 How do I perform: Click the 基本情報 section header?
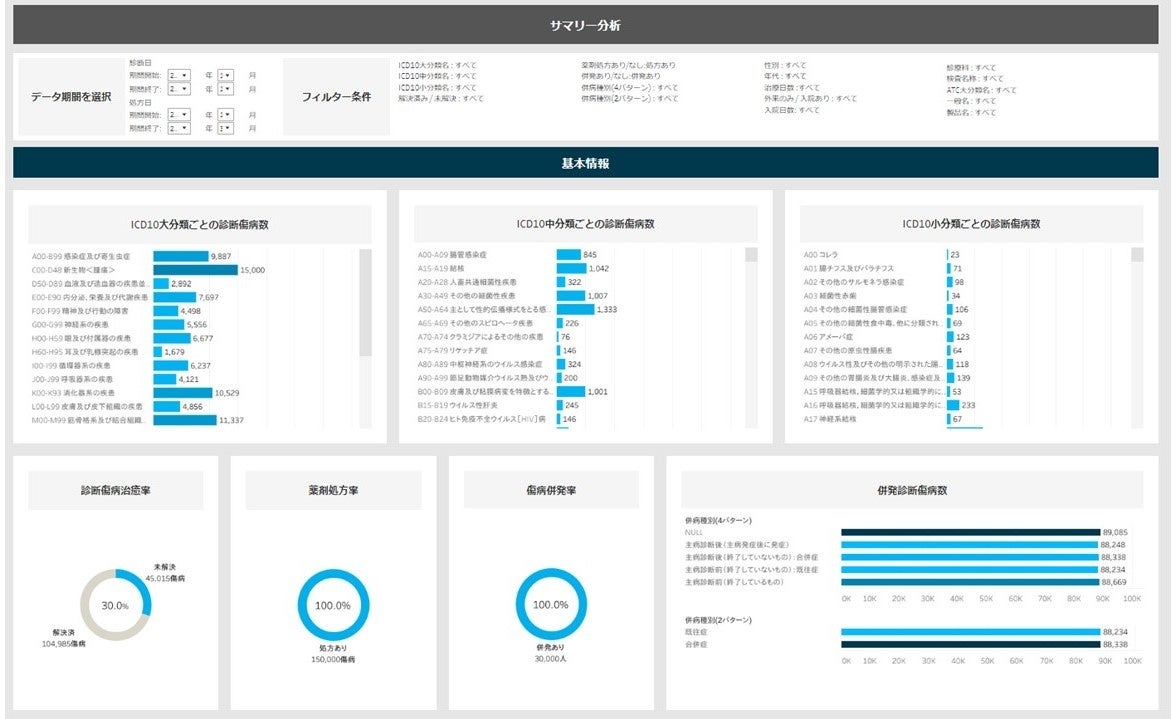(586, 160)
